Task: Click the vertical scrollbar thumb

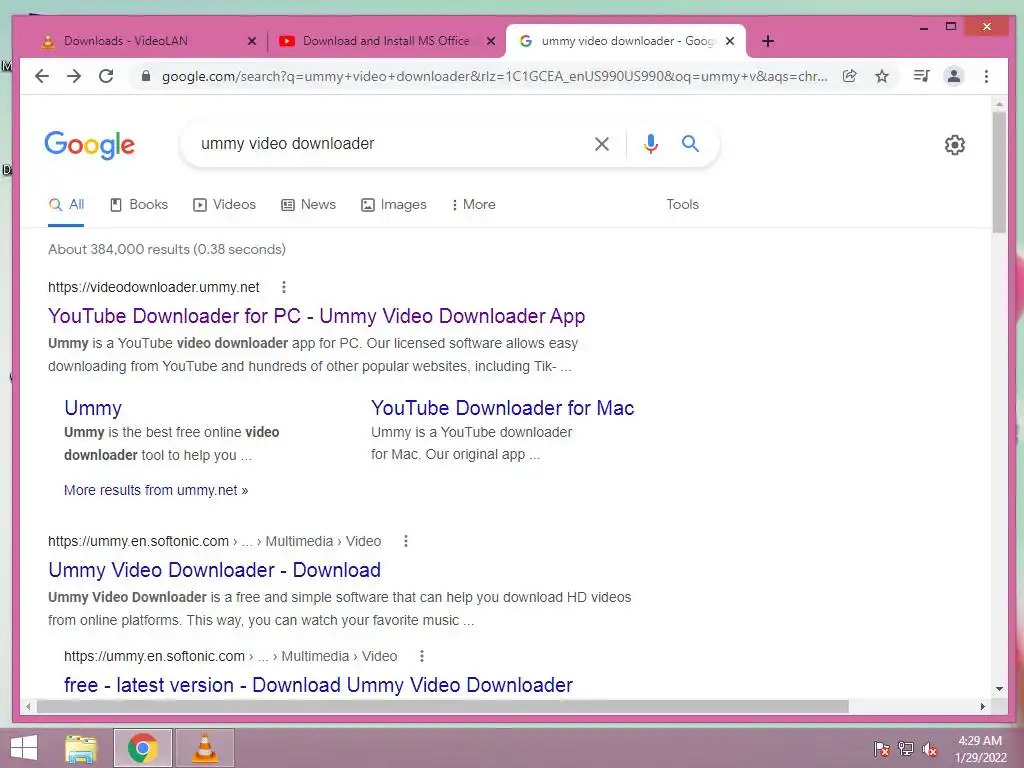Action: click(999, 172)
